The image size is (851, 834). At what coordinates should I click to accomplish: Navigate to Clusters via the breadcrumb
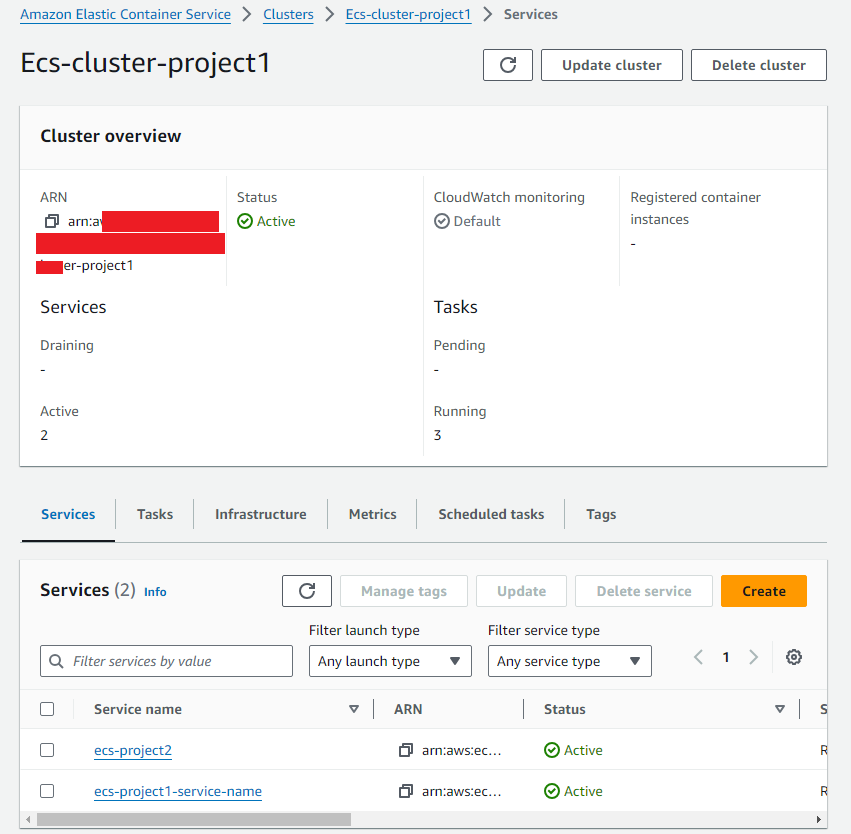[x=288, y=14]
